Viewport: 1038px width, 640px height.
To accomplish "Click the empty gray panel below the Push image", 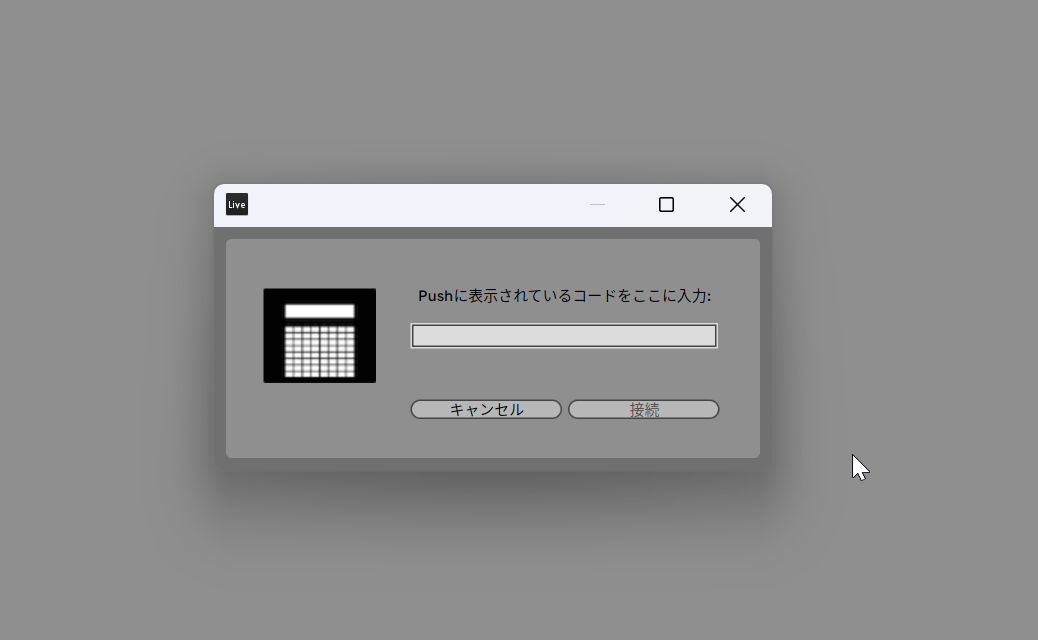I will coord(320,420).
